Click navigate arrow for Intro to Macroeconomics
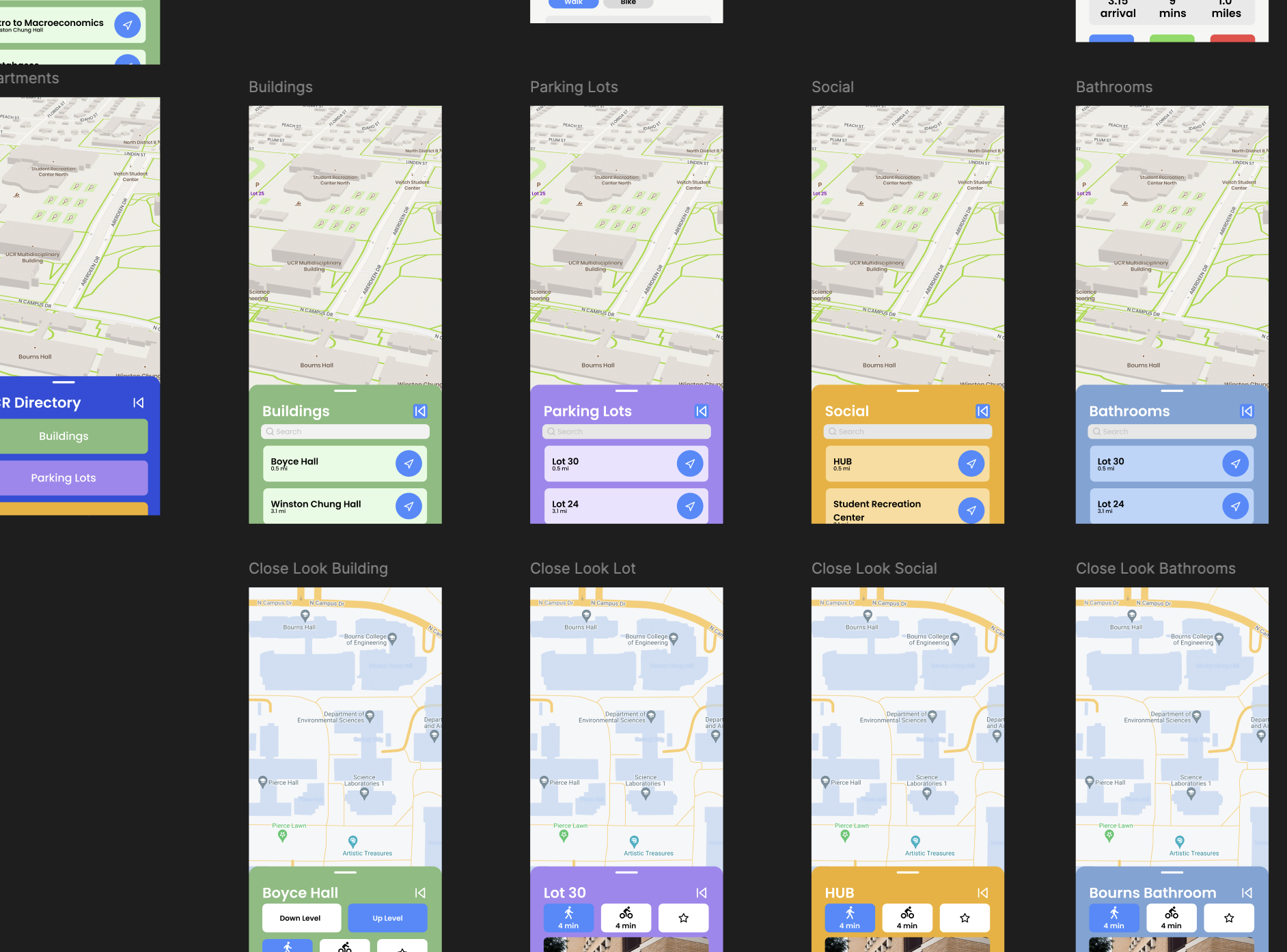Screen dimensions: 1287x952 (127, 25)
